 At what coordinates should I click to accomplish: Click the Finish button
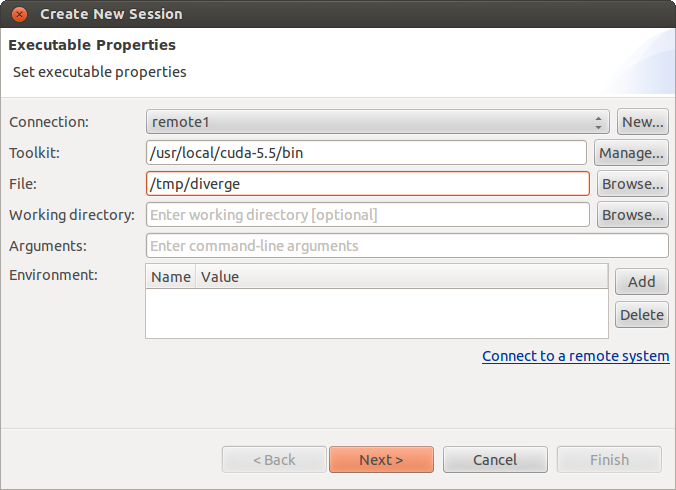pyautogui.click(x=609, y=460)
